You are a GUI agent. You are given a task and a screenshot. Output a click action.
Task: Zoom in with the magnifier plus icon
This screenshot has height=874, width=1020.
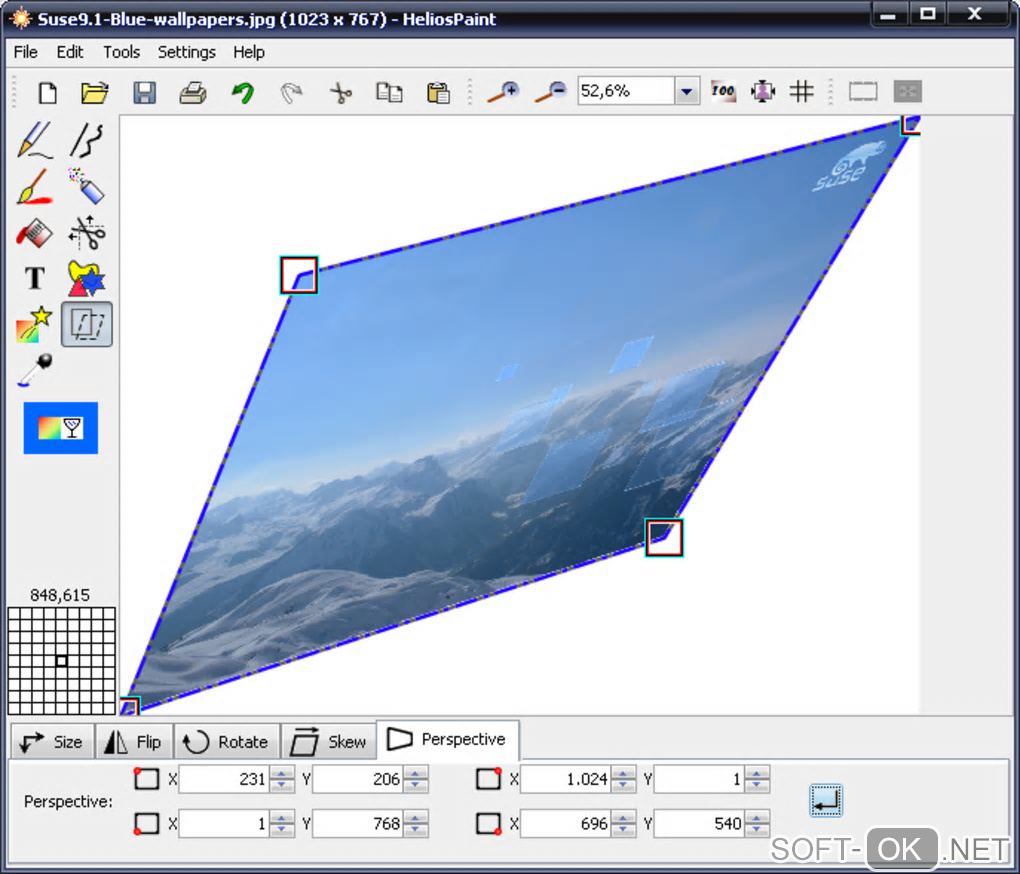click(x=503, y=92)
